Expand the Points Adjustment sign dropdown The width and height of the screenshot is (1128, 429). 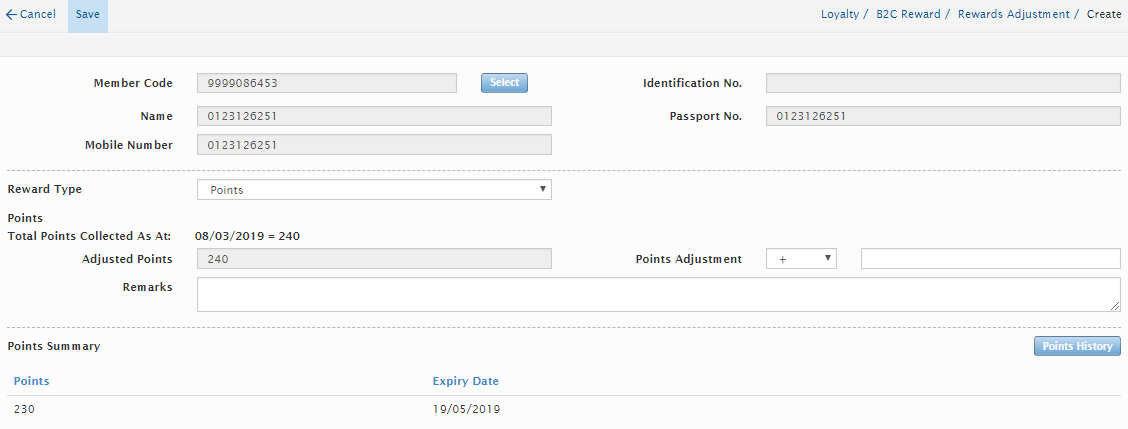(x=800, y=259)
